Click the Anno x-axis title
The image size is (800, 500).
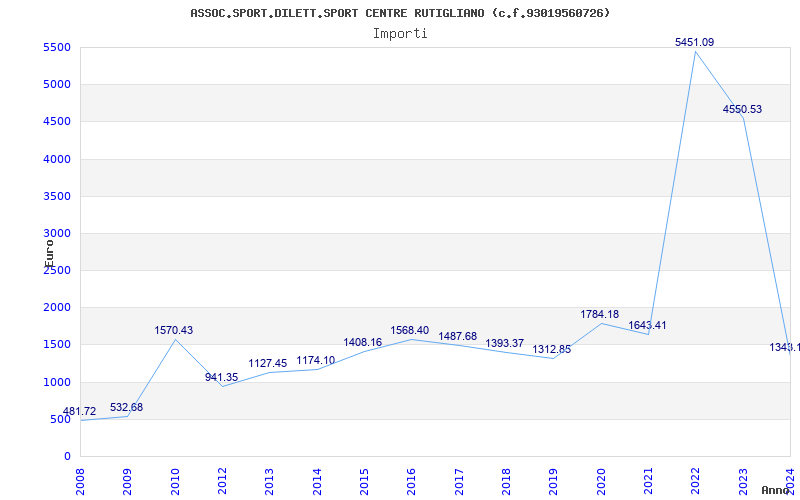click(x=776, y=490)
